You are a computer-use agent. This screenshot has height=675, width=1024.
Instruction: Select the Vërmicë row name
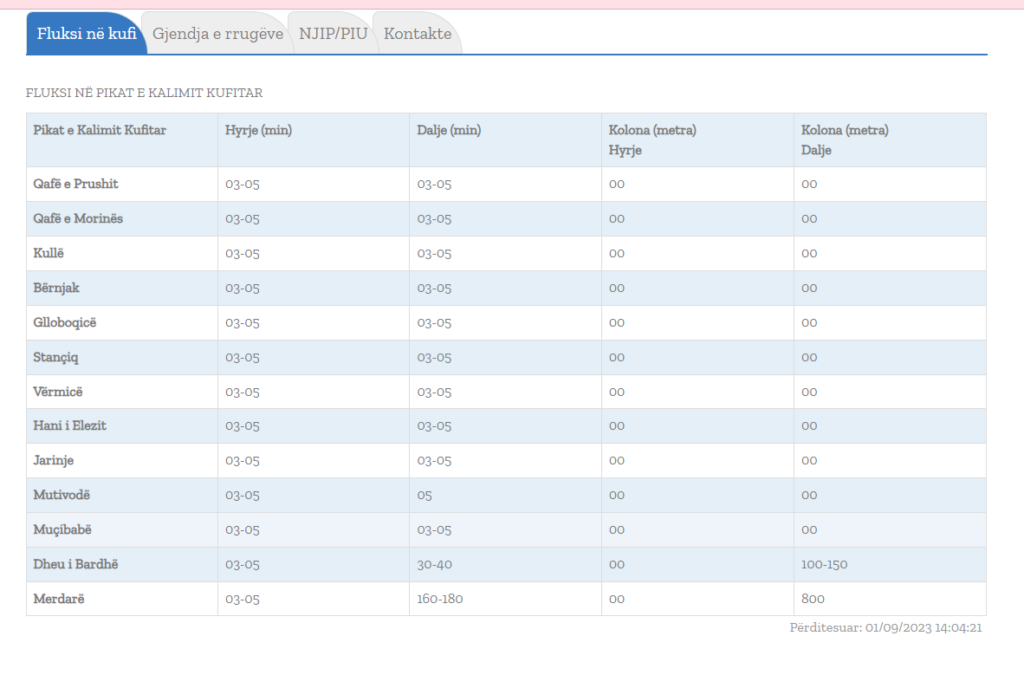click(58, 392)
